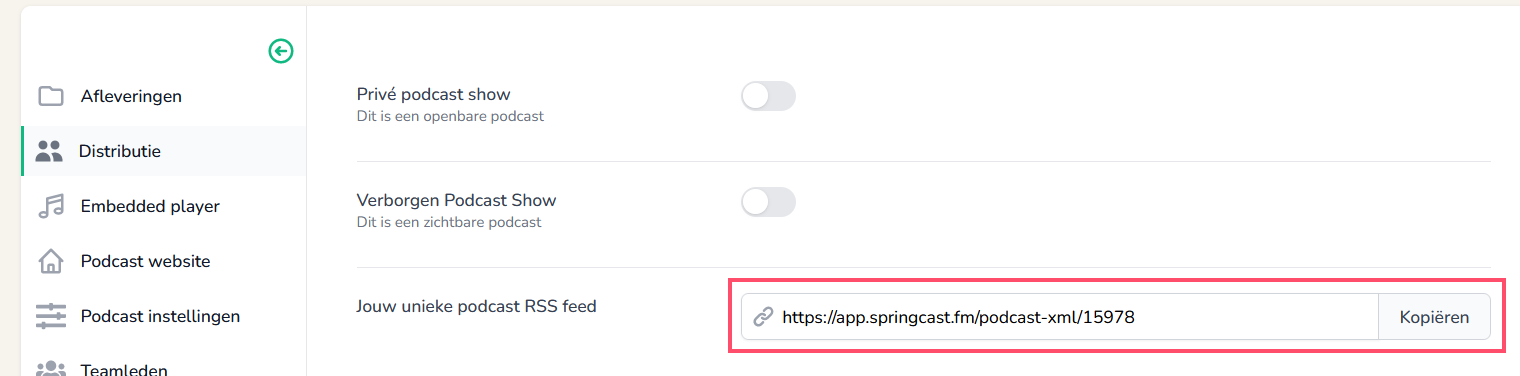Turn on the Verborgen Podcast Show switch
The width and height of the screenshot is (1520, 376).
[768, 202]
